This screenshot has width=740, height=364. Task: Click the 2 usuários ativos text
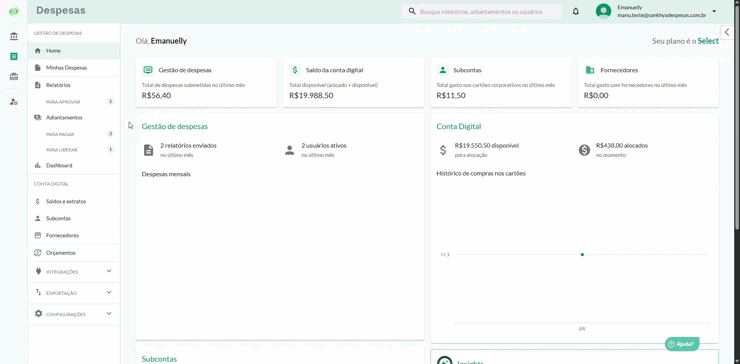coord(324,145)
